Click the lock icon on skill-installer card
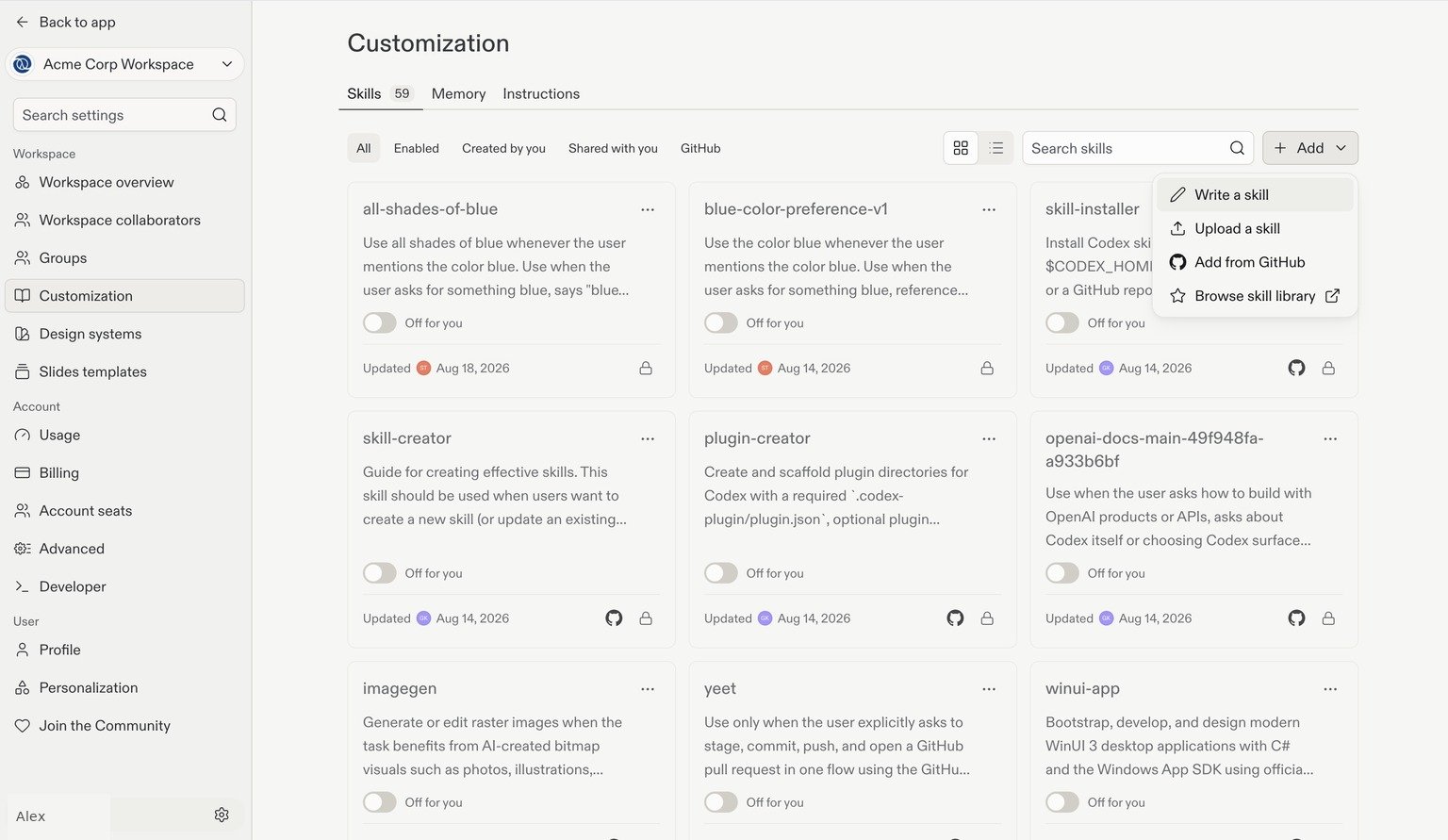1448x840 pixels. 1328,368
